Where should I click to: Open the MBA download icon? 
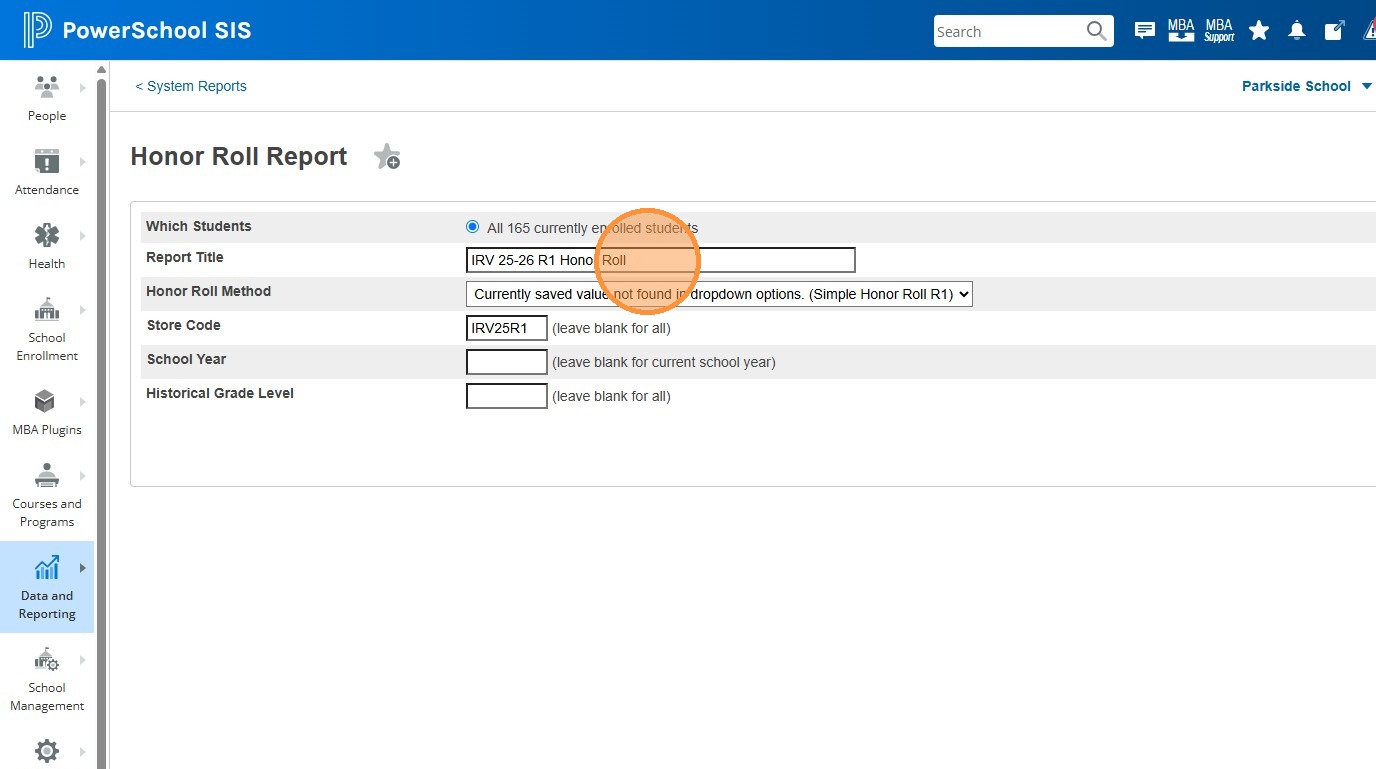[x=1181, y=30]
